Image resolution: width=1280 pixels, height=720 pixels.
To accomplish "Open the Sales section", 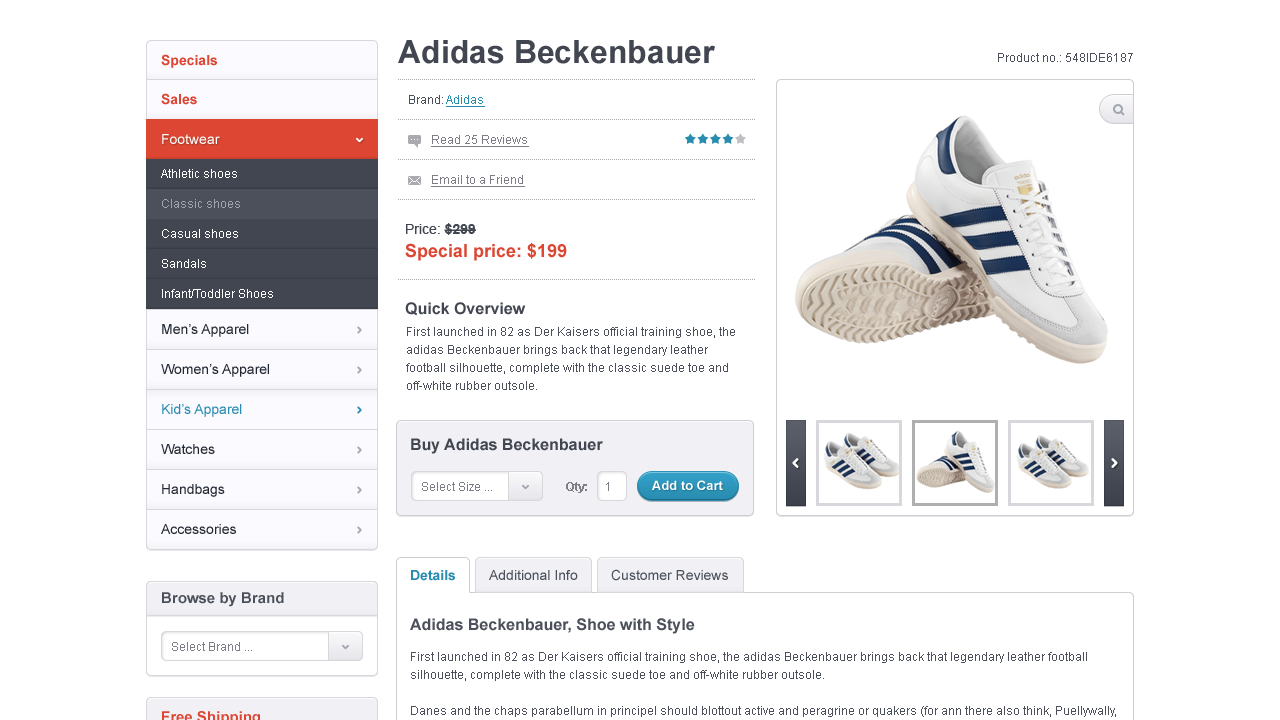I will pos(179,99).
